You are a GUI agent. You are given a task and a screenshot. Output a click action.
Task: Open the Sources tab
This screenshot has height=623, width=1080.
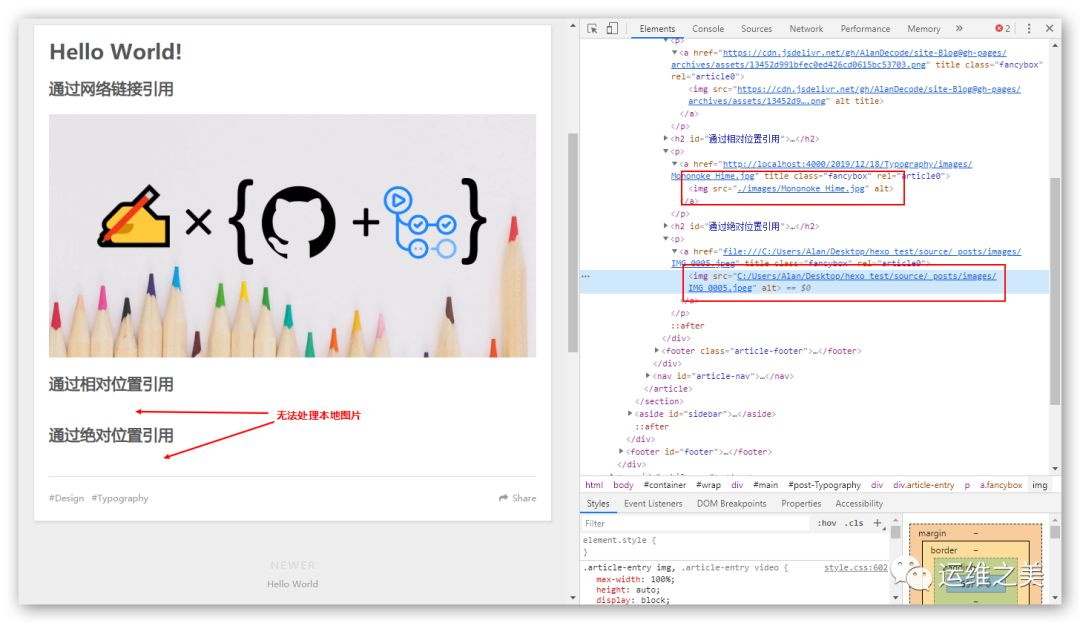[x=756, y=28]
